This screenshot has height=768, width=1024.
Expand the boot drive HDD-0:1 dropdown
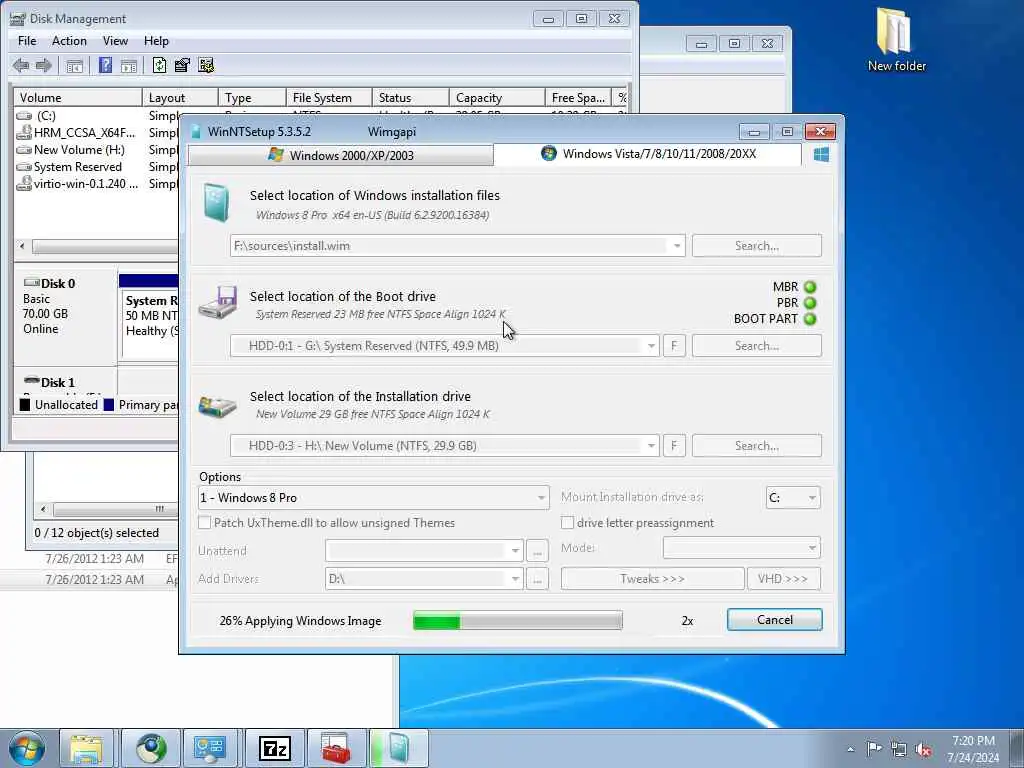click(x=651, y=346)
